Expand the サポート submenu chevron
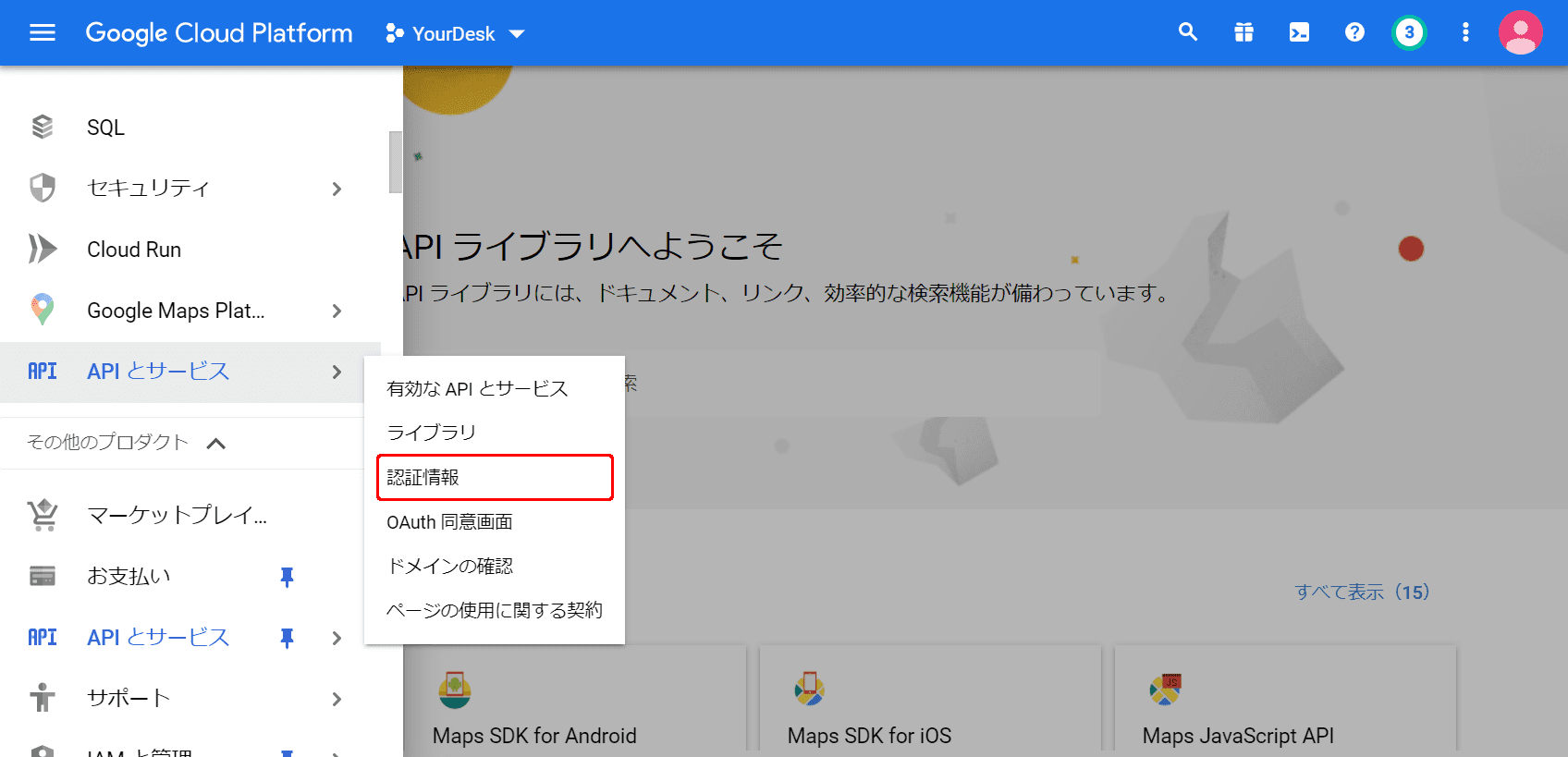Viewport: 1568px width, 757px height. 337,699
